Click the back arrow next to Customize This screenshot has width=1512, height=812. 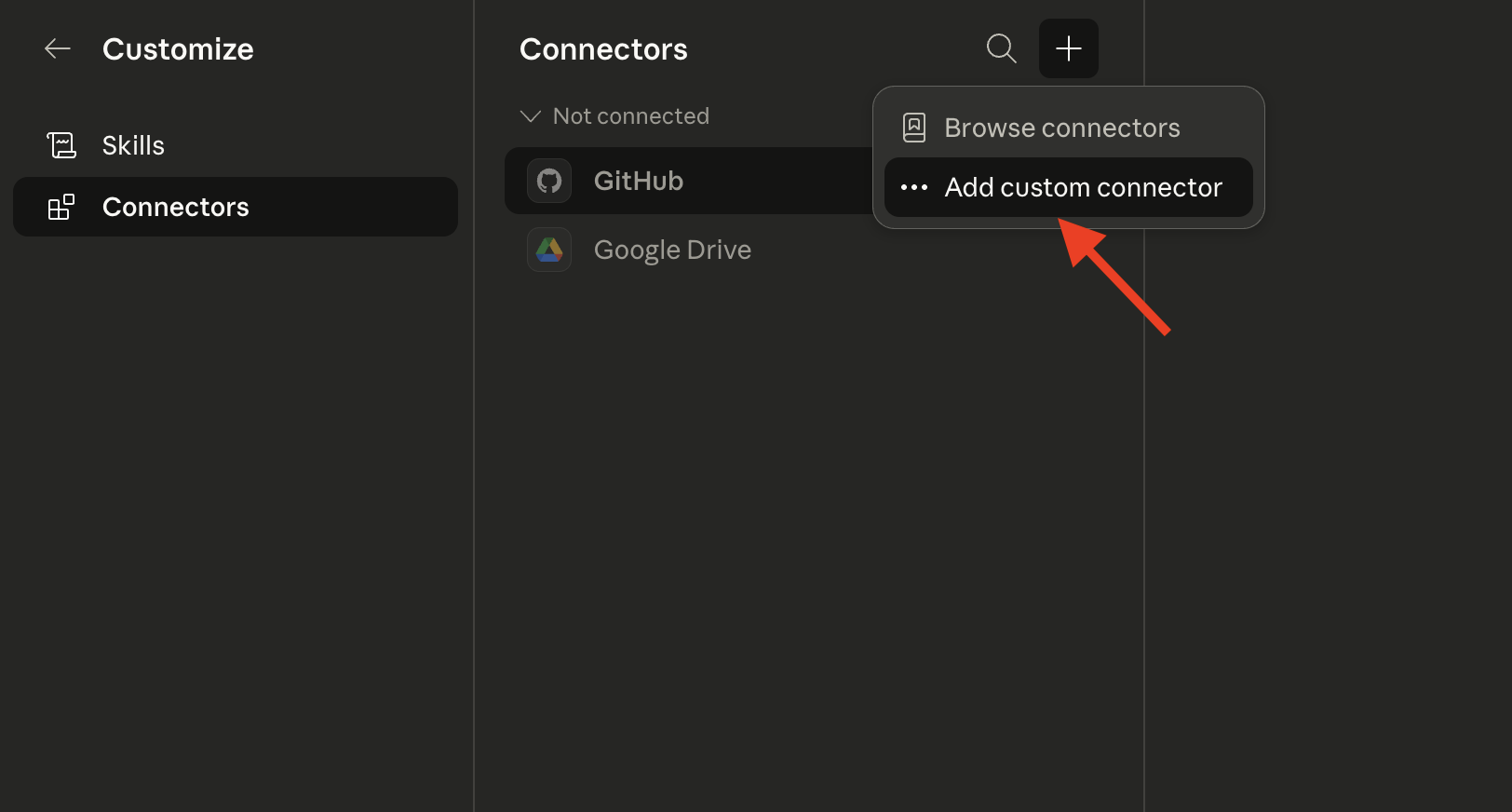point(58,48)
